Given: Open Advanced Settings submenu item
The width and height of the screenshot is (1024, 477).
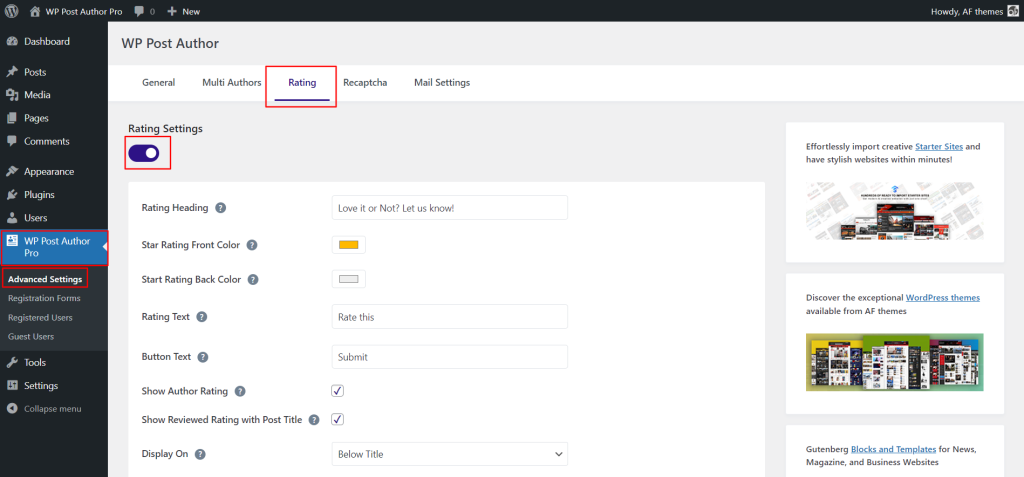Looking at the screenshot, I should pyautogui.click(x=45, y=279).
